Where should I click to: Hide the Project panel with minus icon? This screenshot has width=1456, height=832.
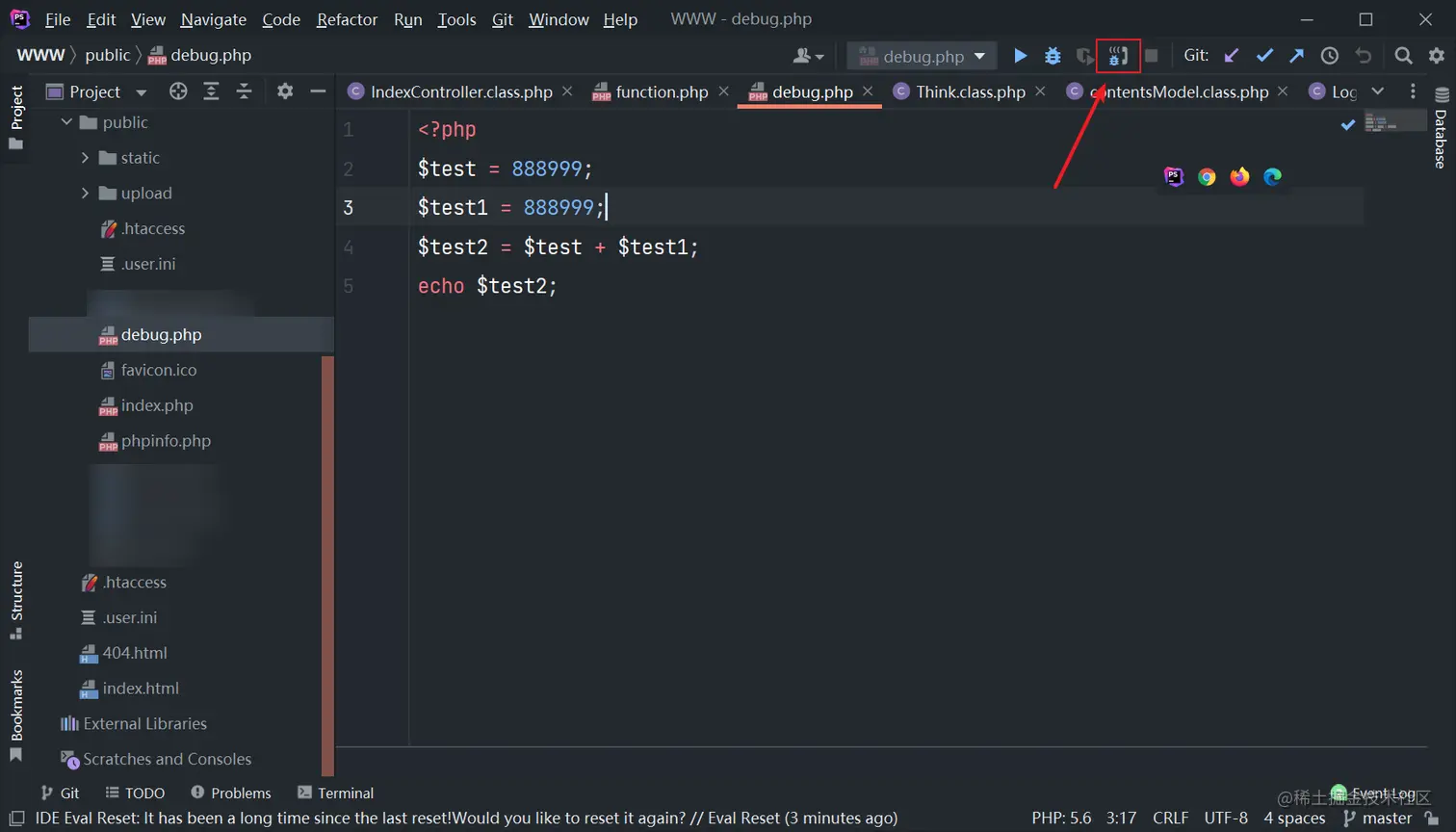click(x=318, y=91)
